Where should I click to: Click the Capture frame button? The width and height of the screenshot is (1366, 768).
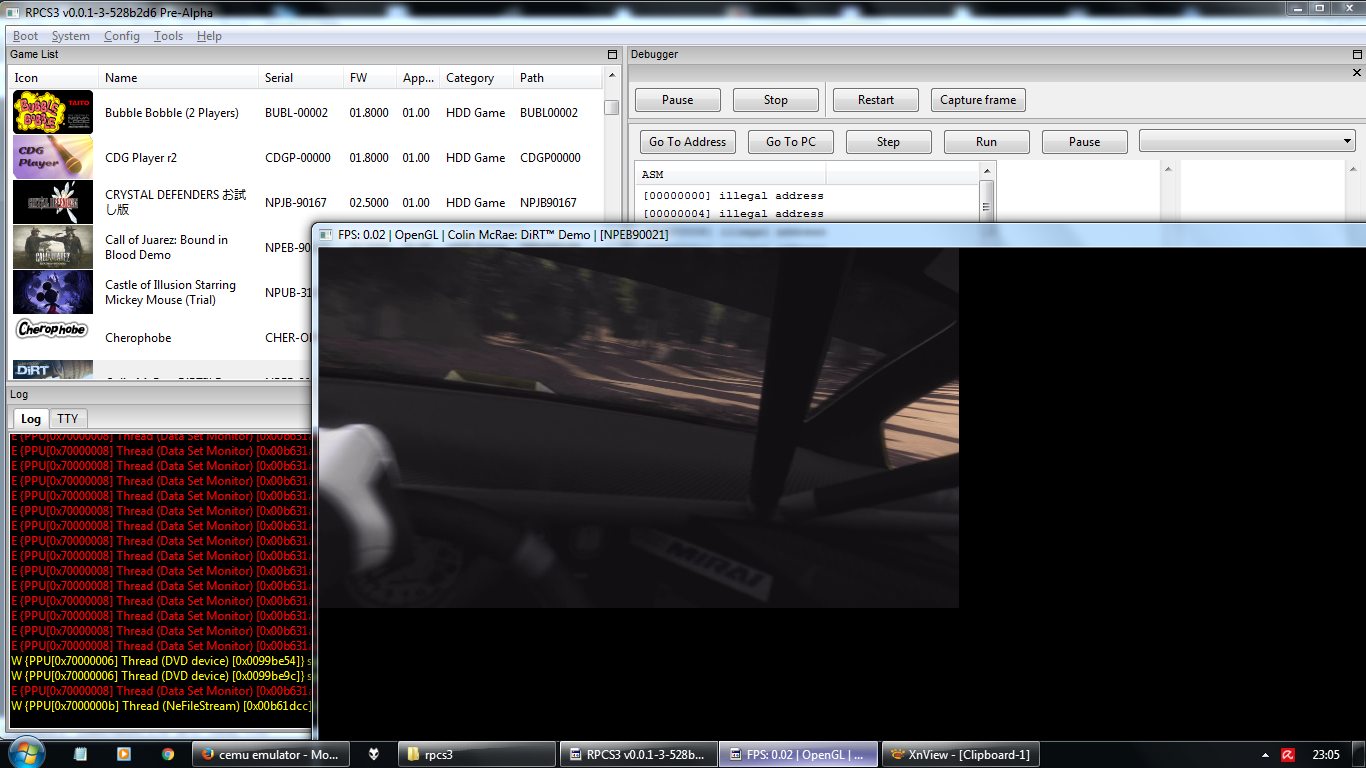(x=978, y=100)
